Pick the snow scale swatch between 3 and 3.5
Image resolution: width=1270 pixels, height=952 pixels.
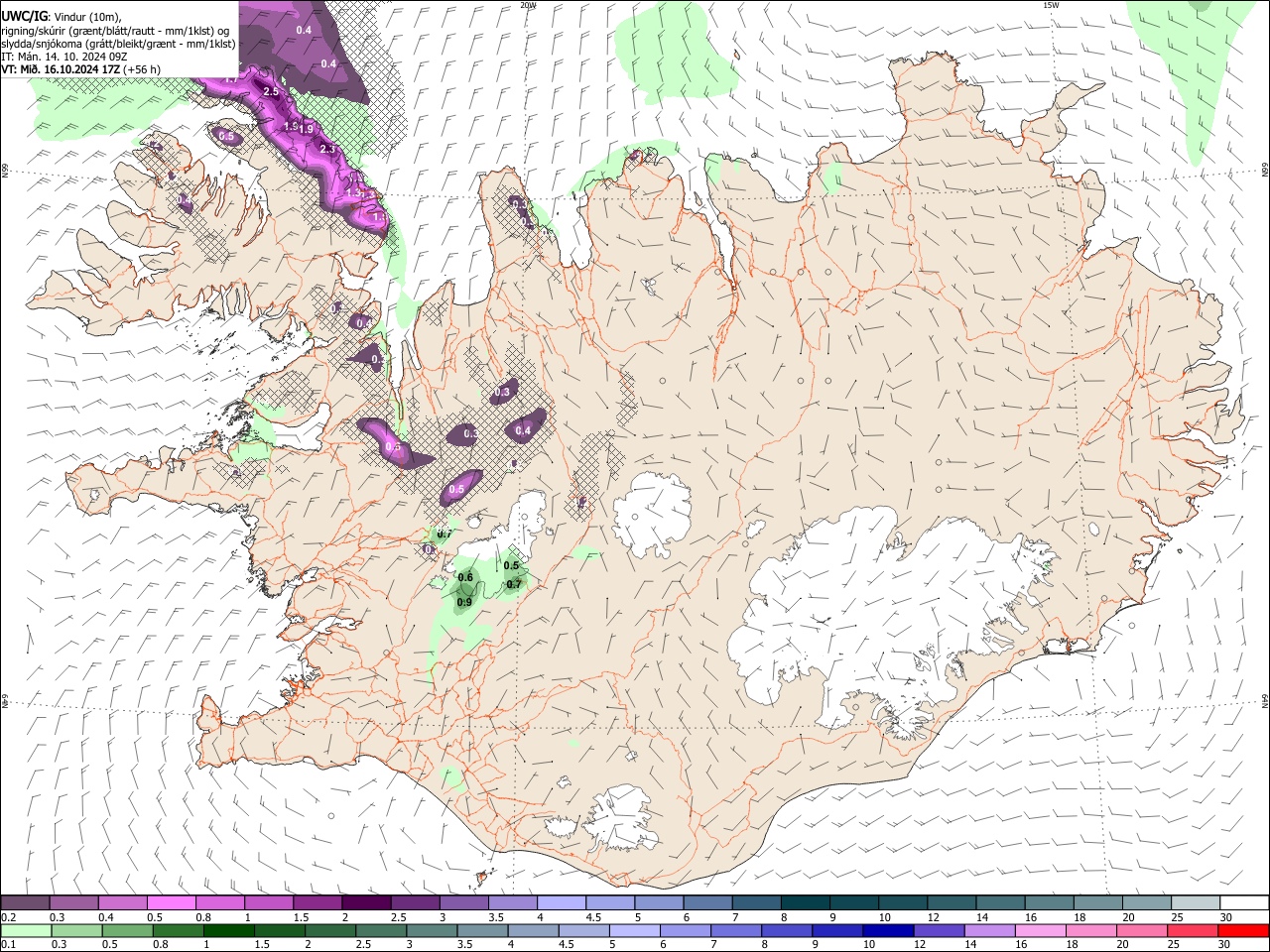tap(462, 903)
